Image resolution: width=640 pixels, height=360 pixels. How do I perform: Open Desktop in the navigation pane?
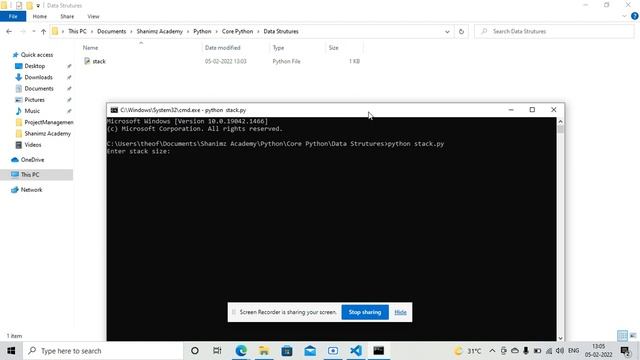pyautogui.click(x=35, y=66)
